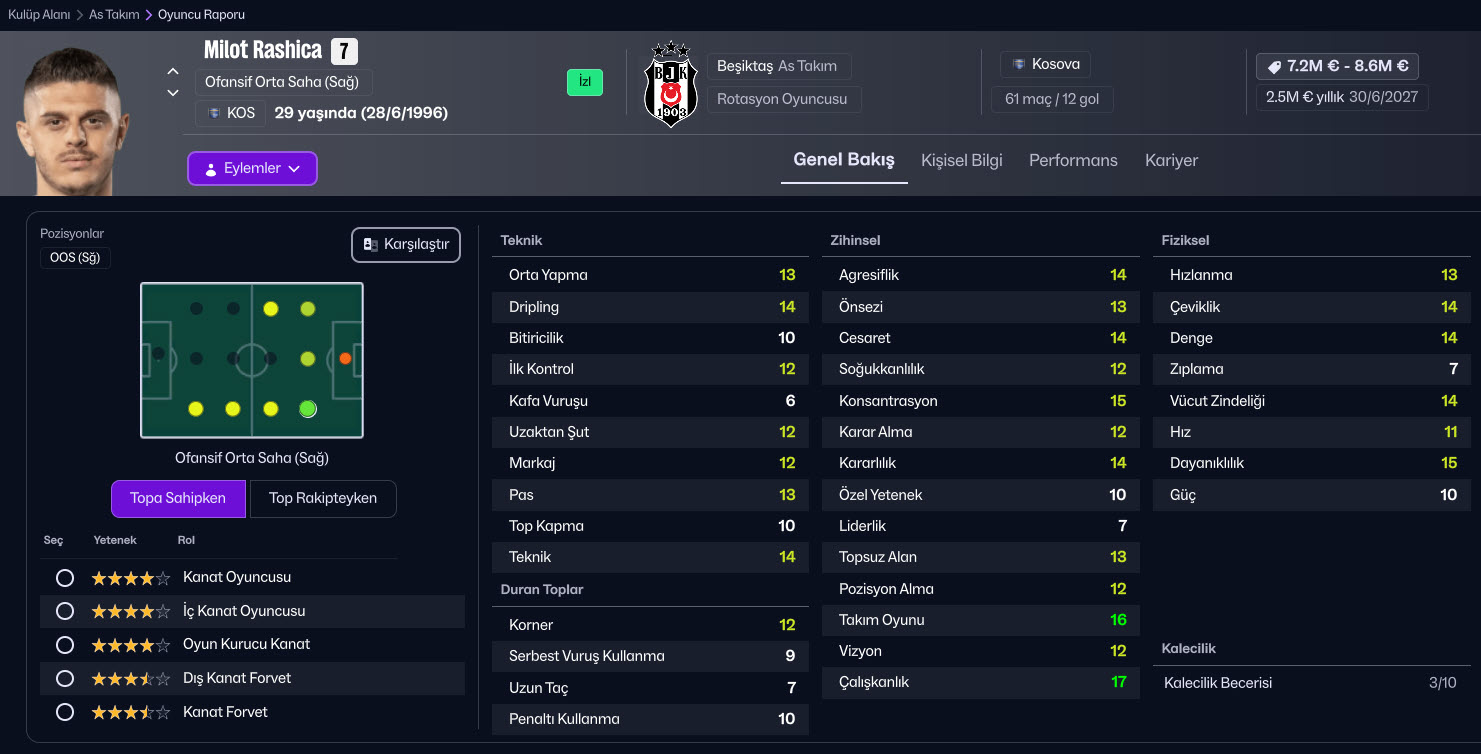Click the Beşiktaş club crest logo
Viewport: 1481px width, 754px height.
pyautogui.click(x=670, y=84)
